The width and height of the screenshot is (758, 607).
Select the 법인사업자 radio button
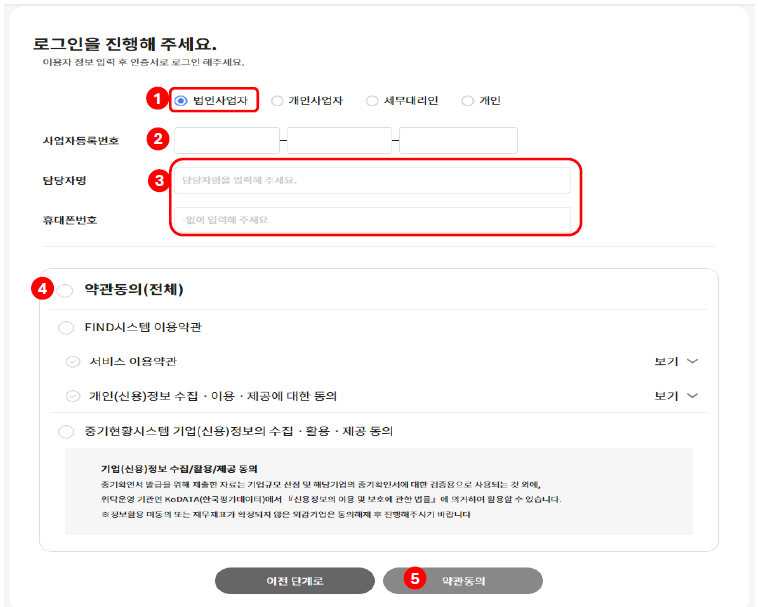pos(181,101)
